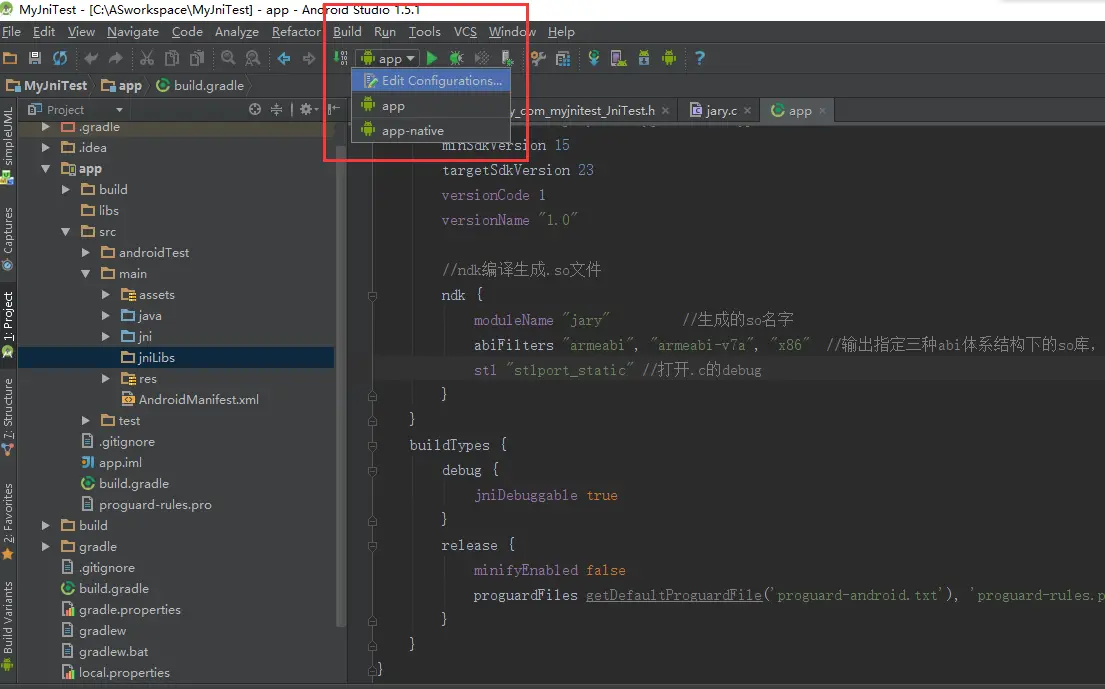Open Project Structure icon in toolbar
The image size is (1105, 689).
pos(563,58)
